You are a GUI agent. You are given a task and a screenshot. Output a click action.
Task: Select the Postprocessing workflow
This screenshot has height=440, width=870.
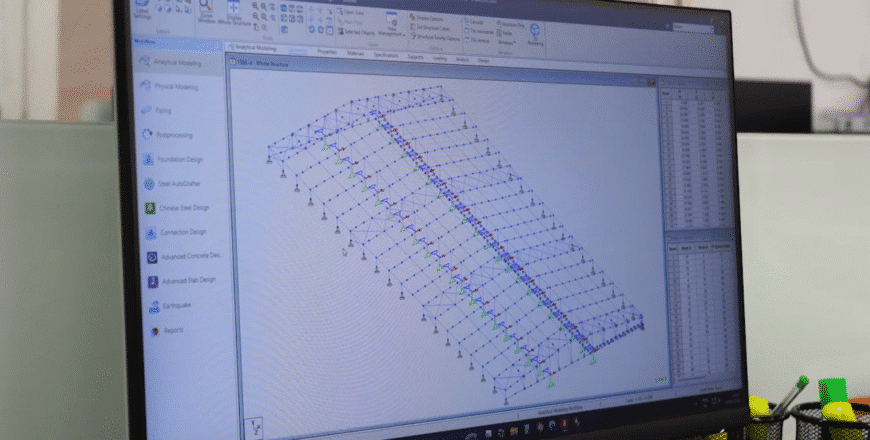tap(178, 135)
